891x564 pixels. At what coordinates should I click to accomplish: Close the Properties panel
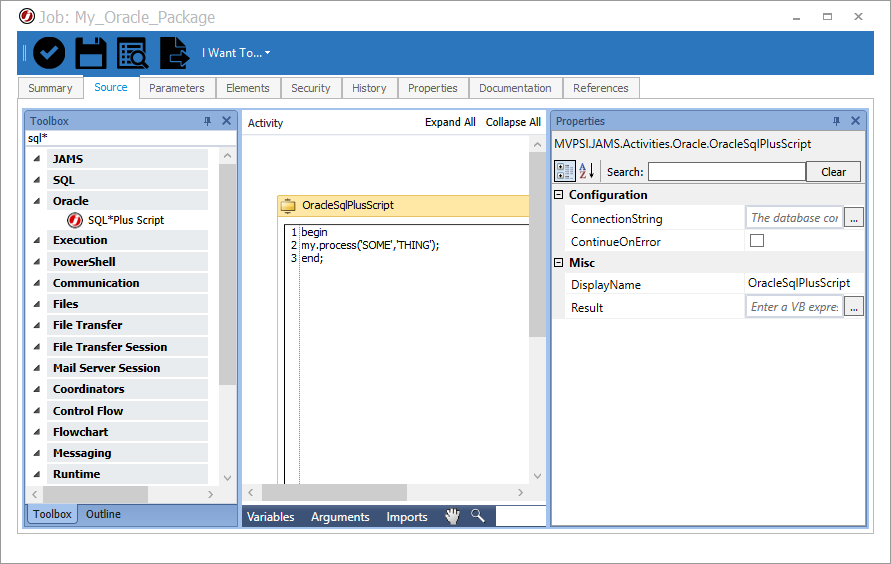(855, 120)
